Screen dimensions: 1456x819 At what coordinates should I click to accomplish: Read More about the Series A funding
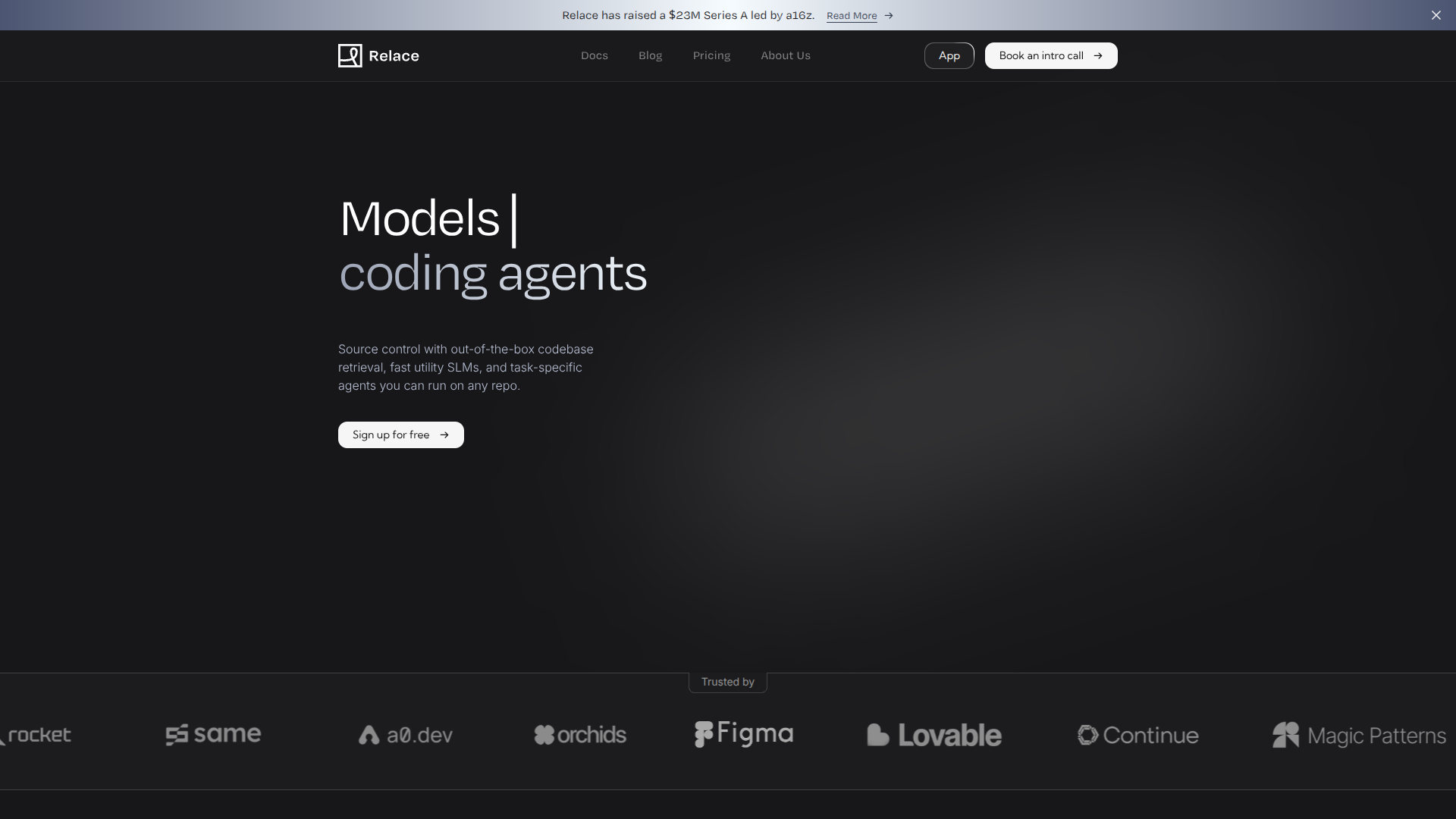(x=851, y=15)
